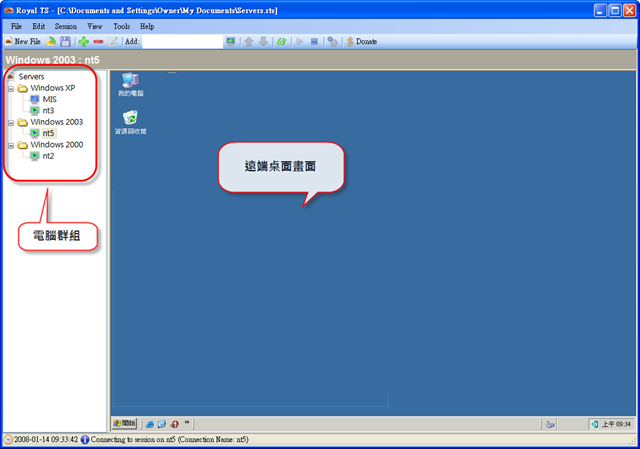Select the nt3 connection in tree
Image resolution: width=640 pixels, height=449 pixels.
(x=48, y=110)
